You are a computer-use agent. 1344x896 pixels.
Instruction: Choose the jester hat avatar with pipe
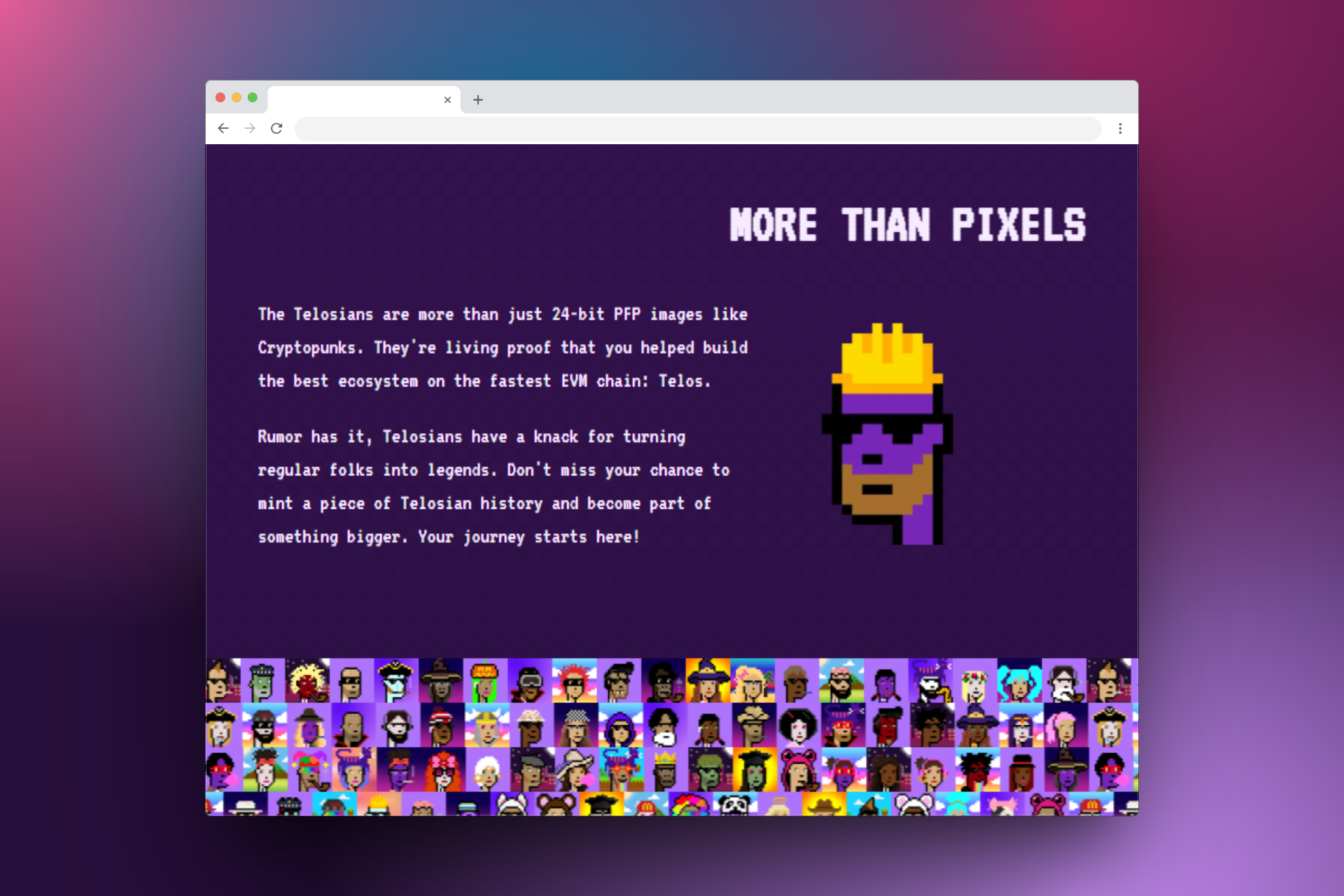(x=309, y=770)
